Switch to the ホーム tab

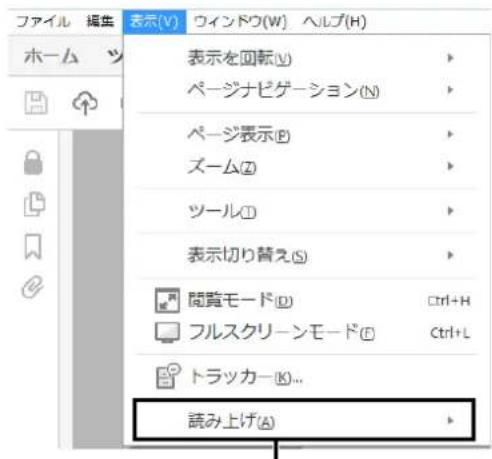tap(51, 56)
